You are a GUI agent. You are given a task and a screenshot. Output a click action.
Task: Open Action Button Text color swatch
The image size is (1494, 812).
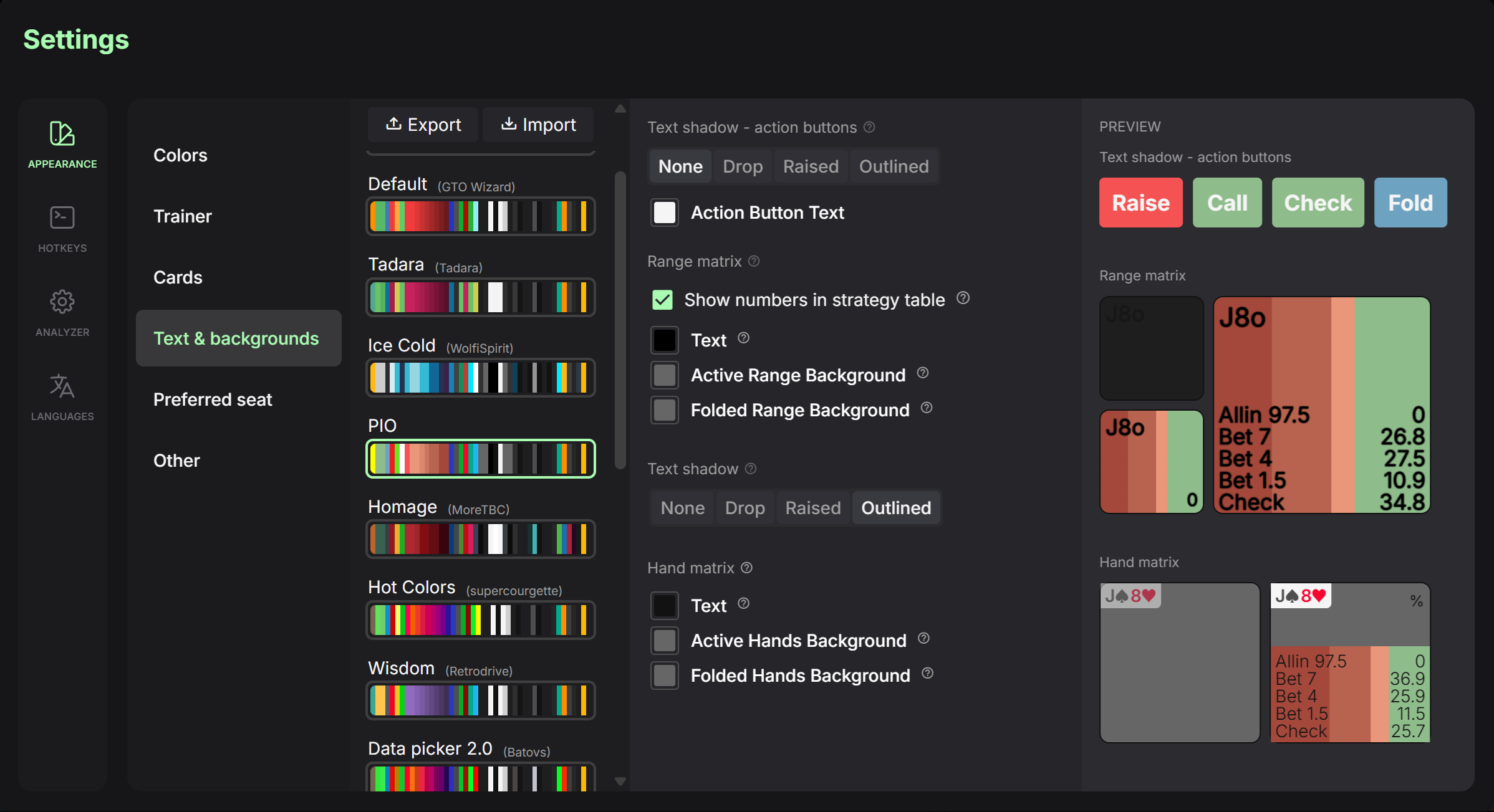[665, 213]
